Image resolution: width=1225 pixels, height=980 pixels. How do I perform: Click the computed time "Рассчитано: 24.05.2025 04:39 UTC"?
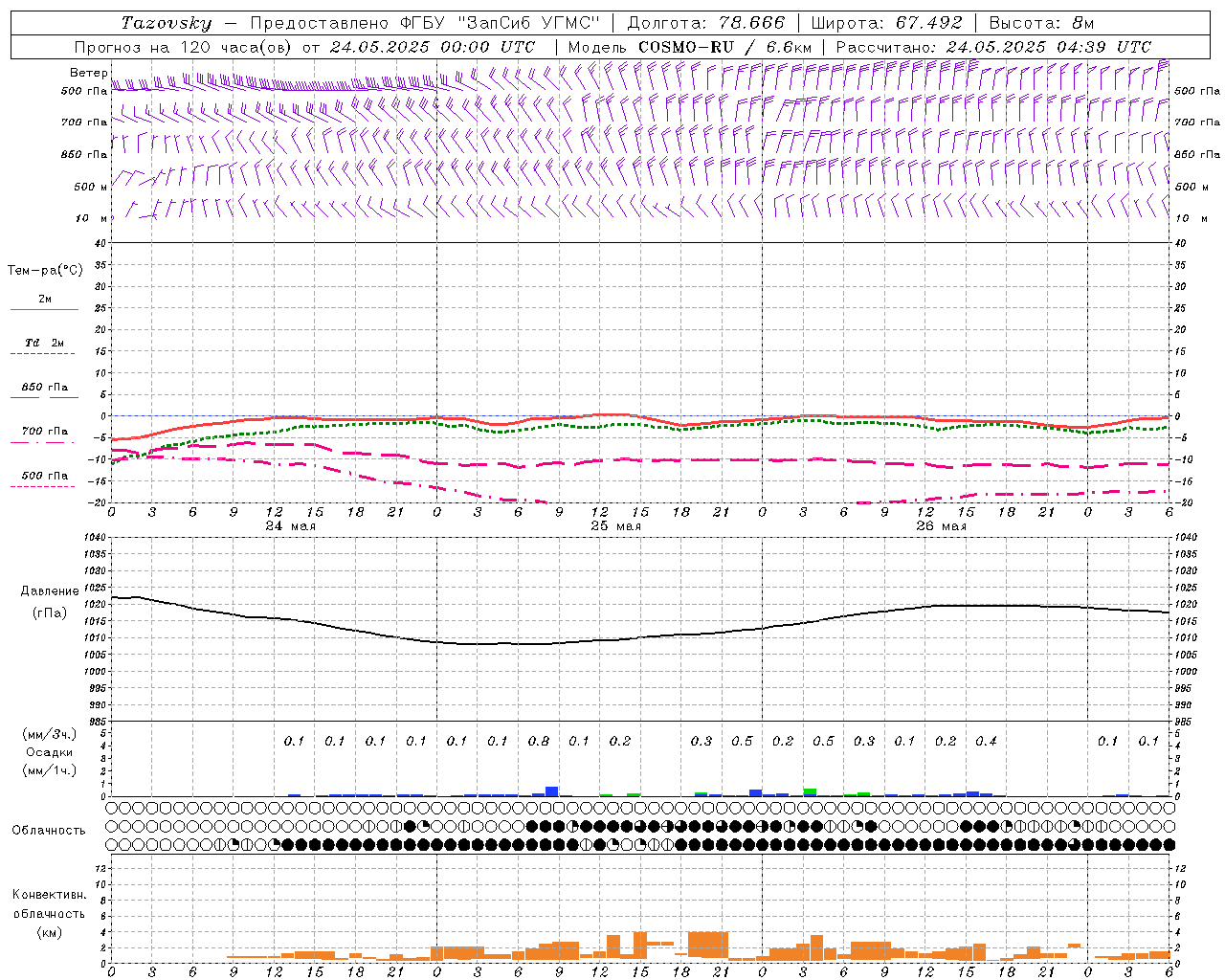coord(993,47)
